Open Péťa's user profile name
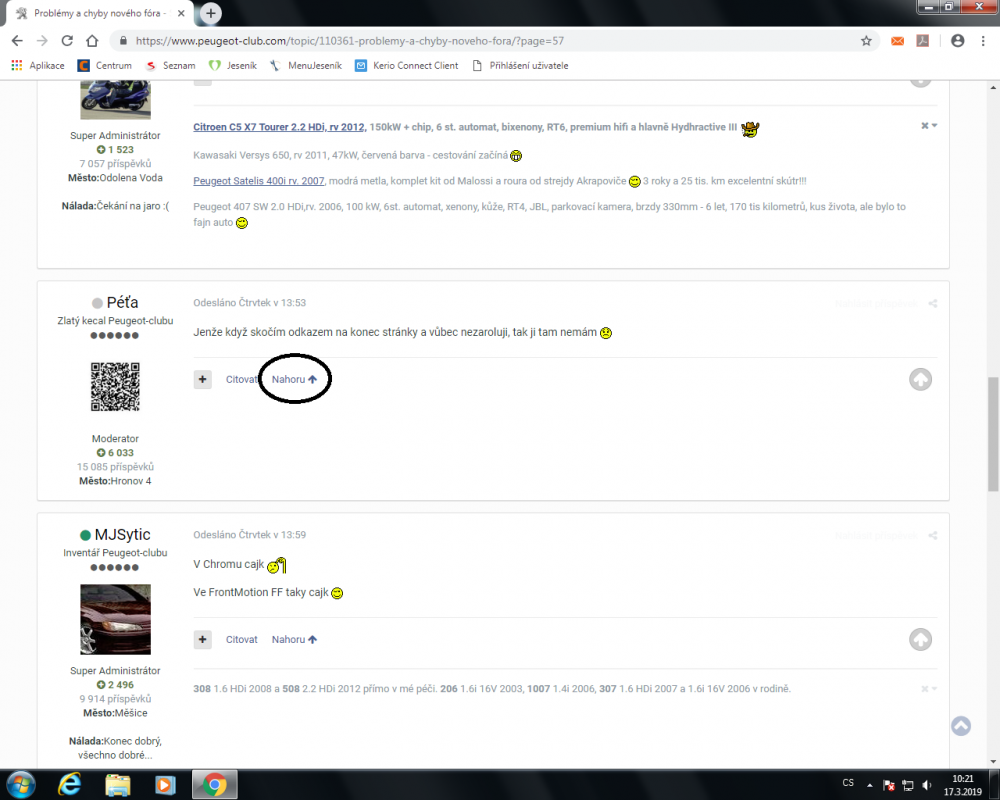 [122, 302]
